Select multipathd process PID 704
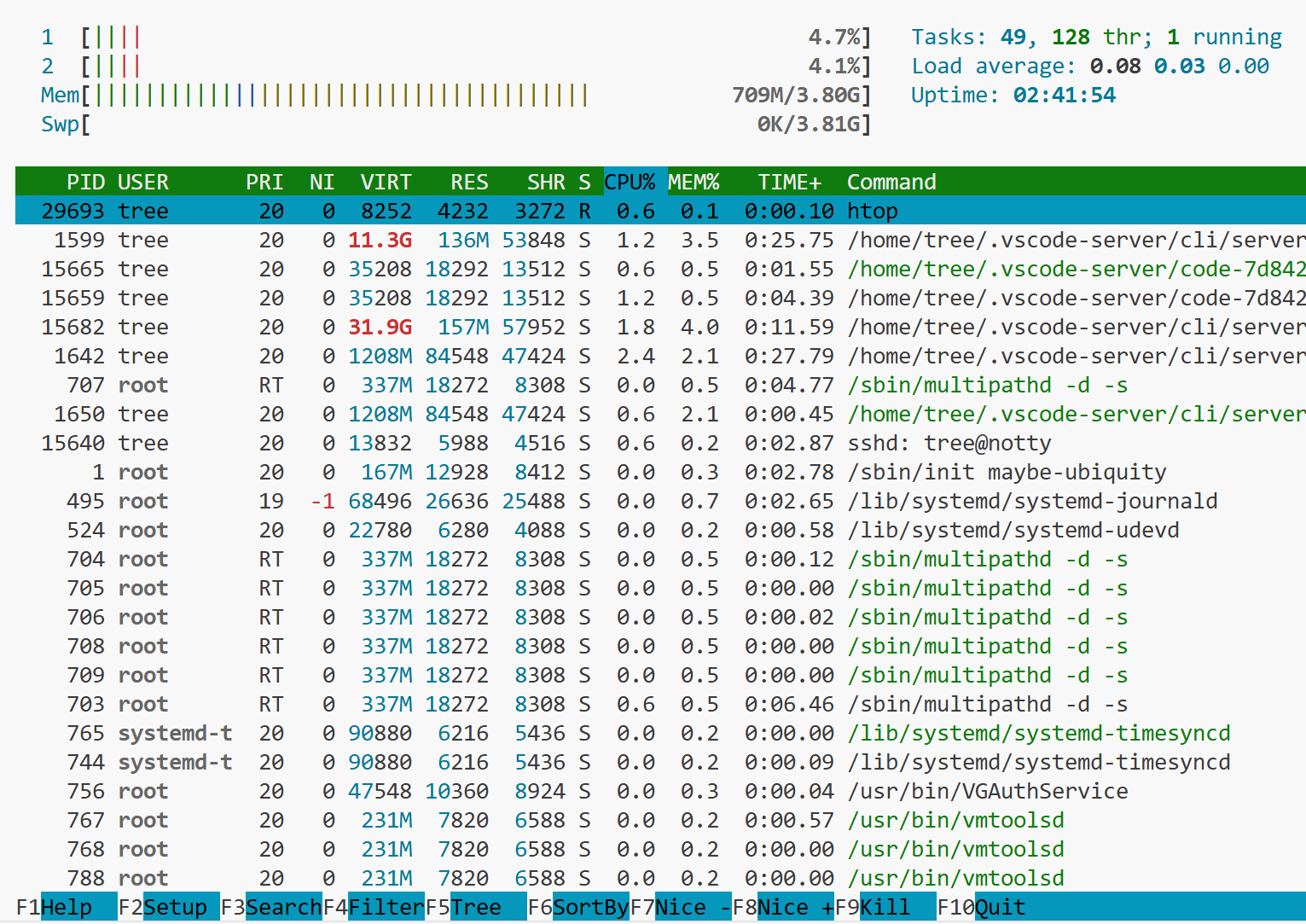This screenshot has height=924, width=1306. tap(660, 559)
